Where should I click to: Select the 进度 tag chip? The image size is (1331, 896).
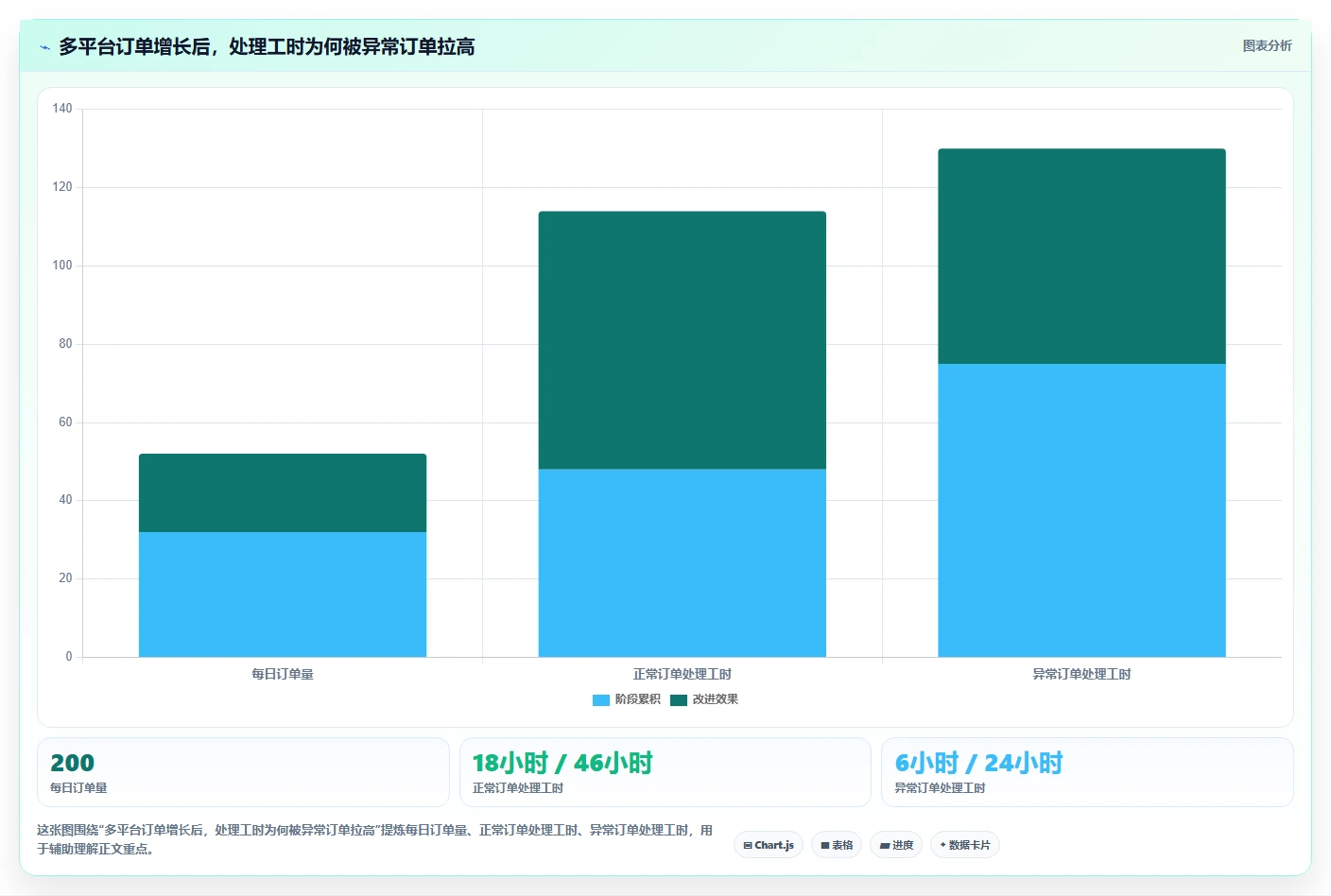pyautogui.click(x=896, y=845)
